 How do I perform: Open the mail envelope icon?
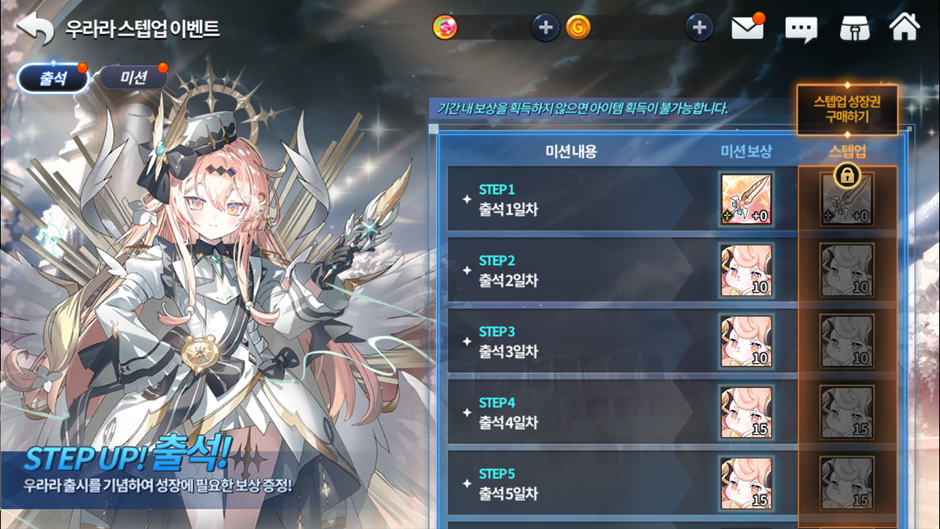748,27
